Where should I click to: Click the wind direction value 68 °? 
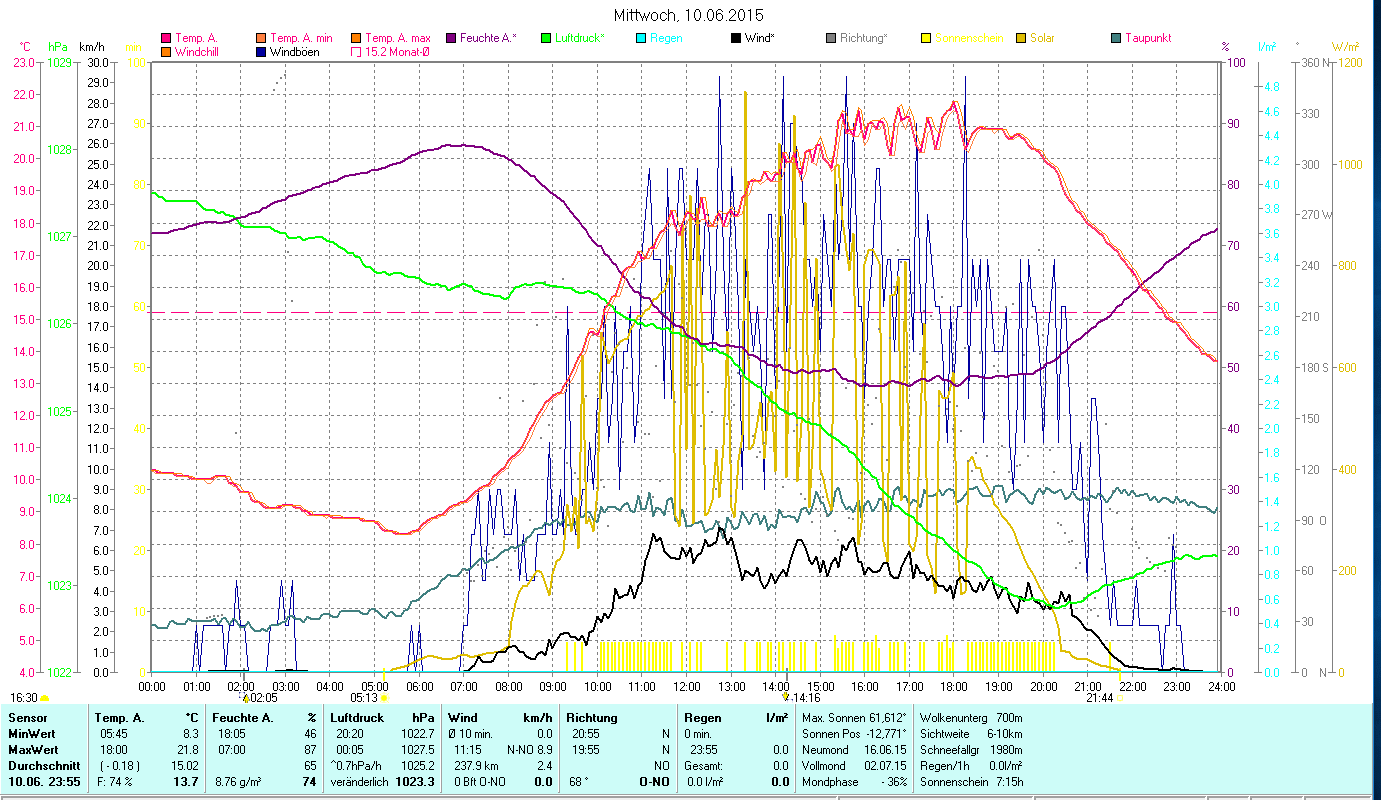click(580, 781)
